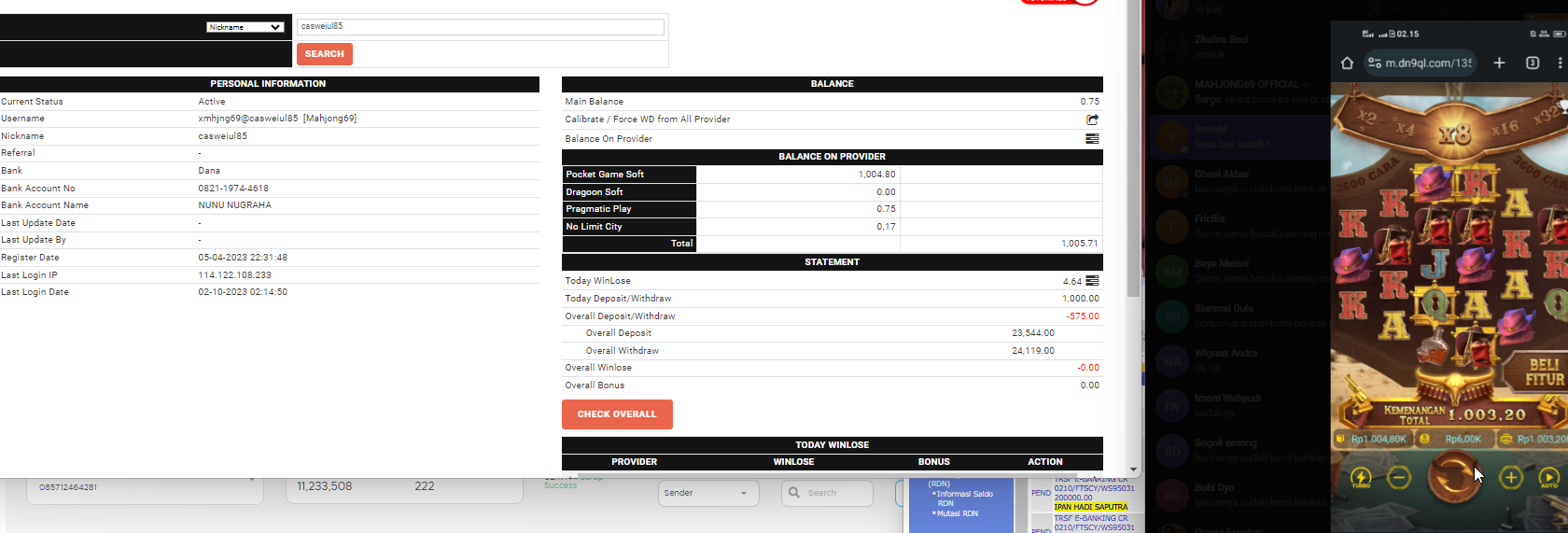Image resolution: width=1568 pixels, height=533 pixels.
Task: Tap the browser home icon on the phone
Action: click(1347, 63)
